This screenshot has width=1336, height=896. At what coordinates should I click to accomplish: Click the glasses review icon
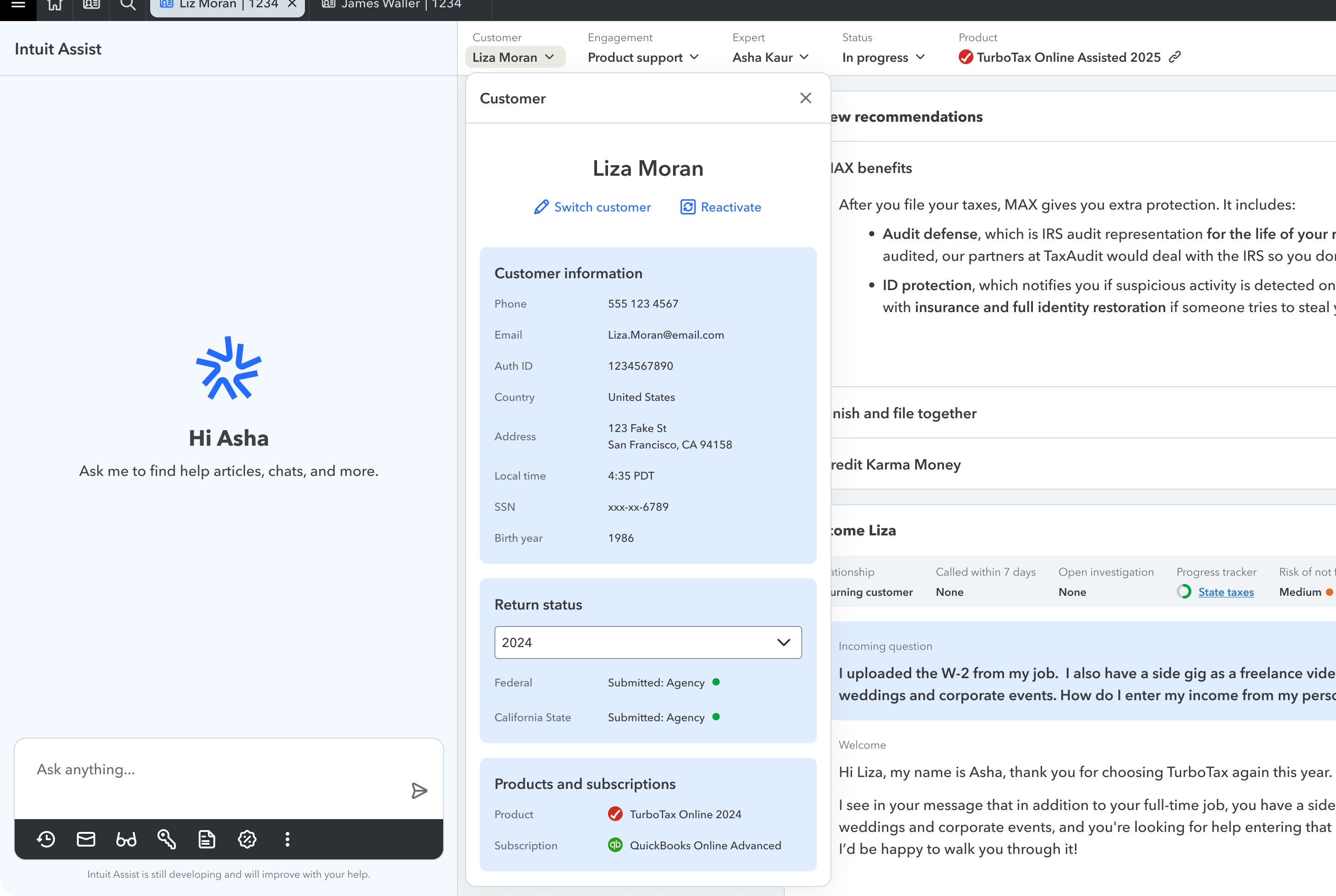(126, 839)
